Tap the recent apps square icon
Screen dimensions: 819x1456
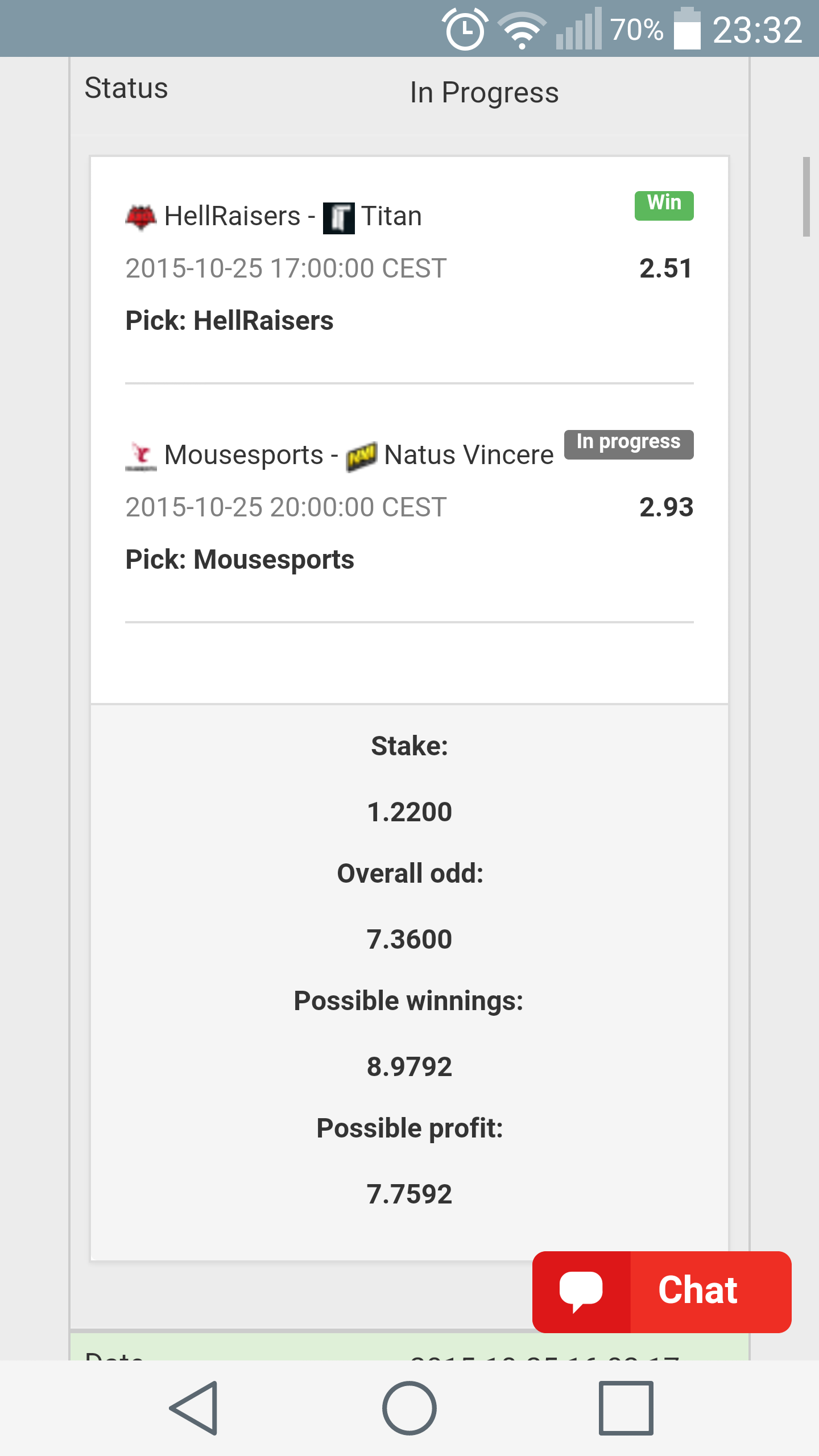(626, 1408)
